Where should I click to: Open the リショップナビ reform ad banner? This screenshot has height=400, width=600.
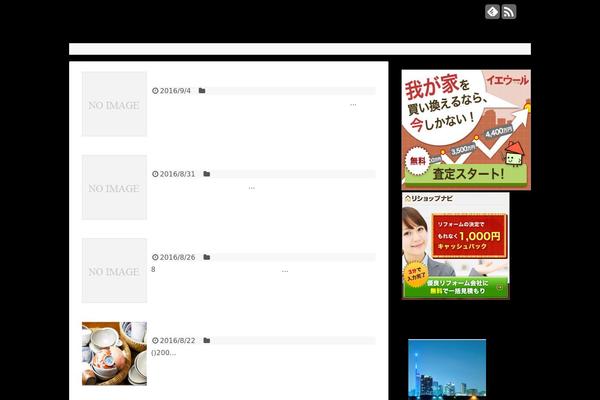tap(455, 246)
